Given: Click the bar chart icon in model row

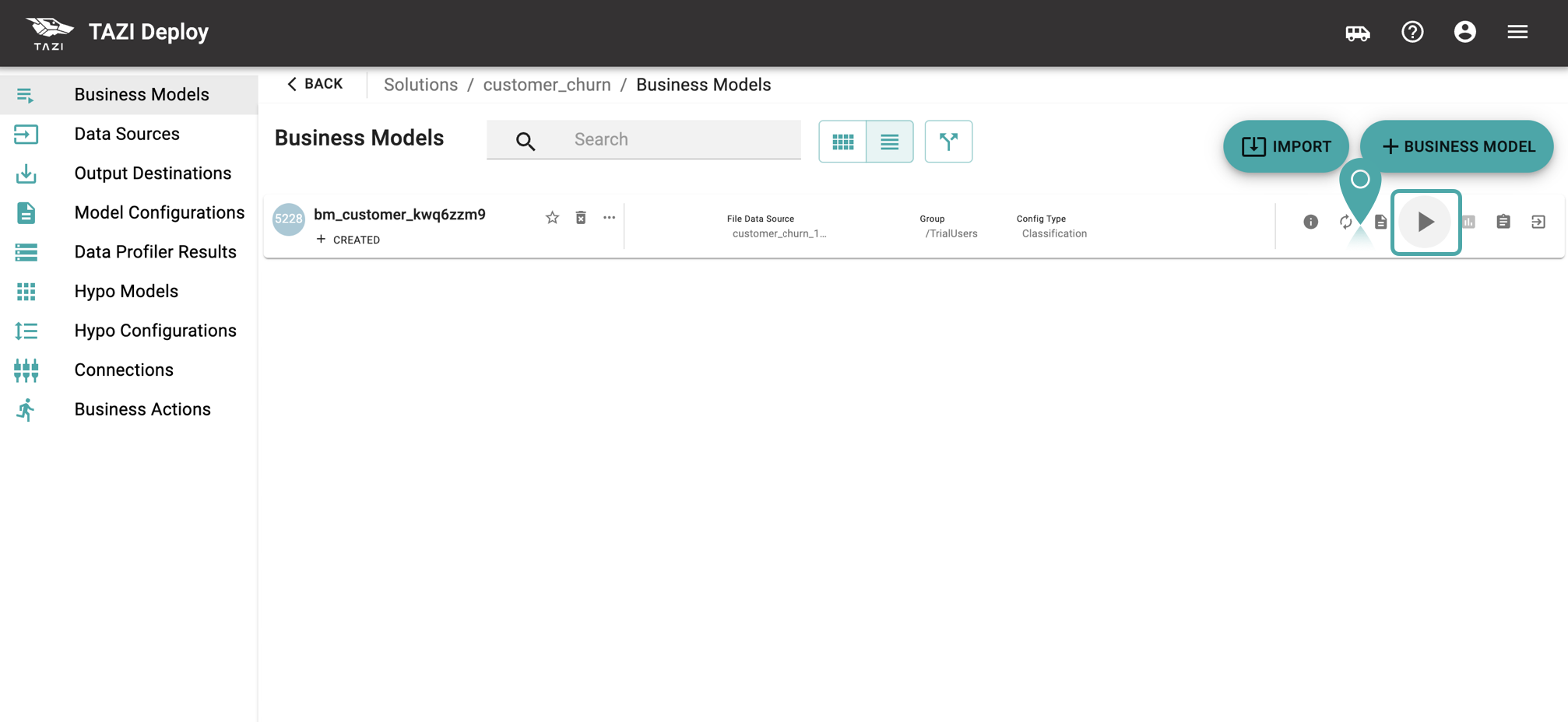Looking at the screenshot, I should pos(1468,222).
